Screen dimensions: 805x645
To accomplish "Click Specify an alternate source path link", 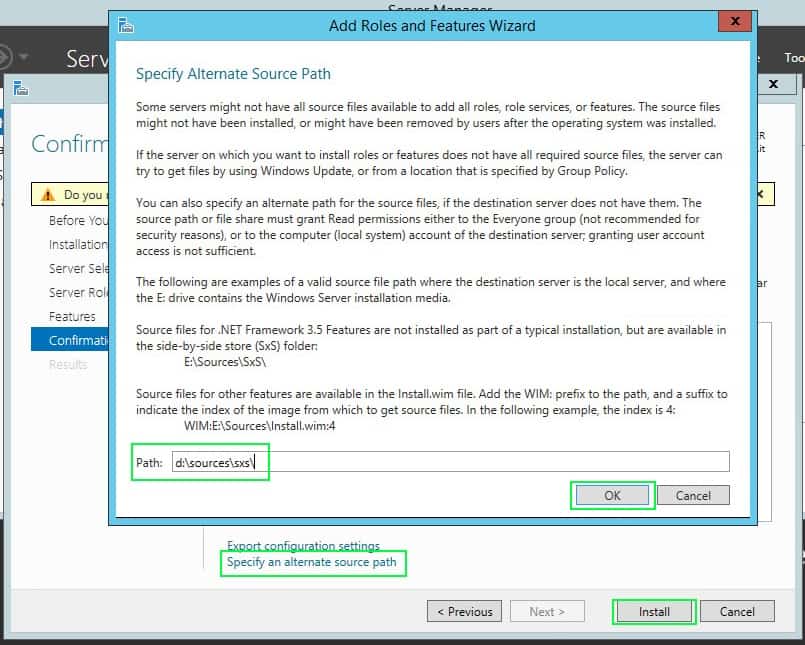I will (x=311, y=563).
